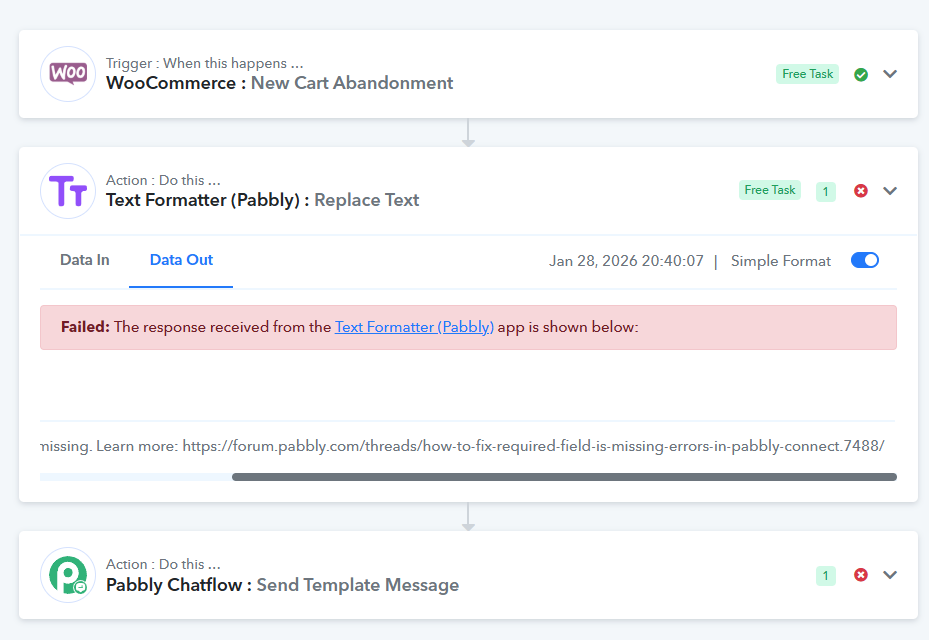Image resolution: width=929 pixels, height=640 pixels.
Task: Open the Text Formatter (Pabbly) link in error
Action: [x=414, y=327]
